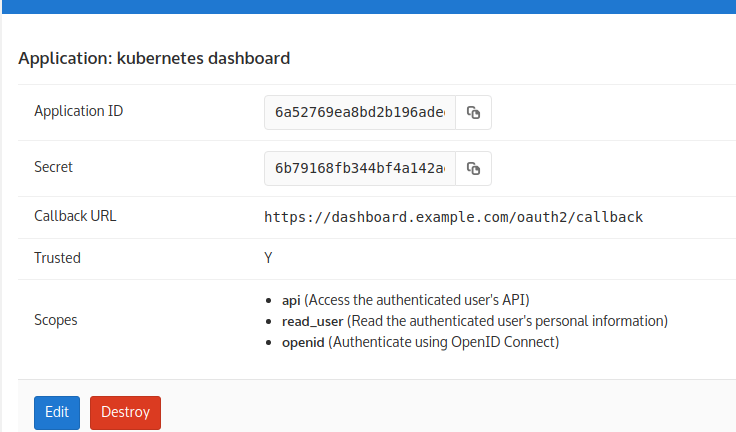This screenshot has width=736, height=432.
Task: Click the bold 'api' scope name
Action: click(291, 300)
